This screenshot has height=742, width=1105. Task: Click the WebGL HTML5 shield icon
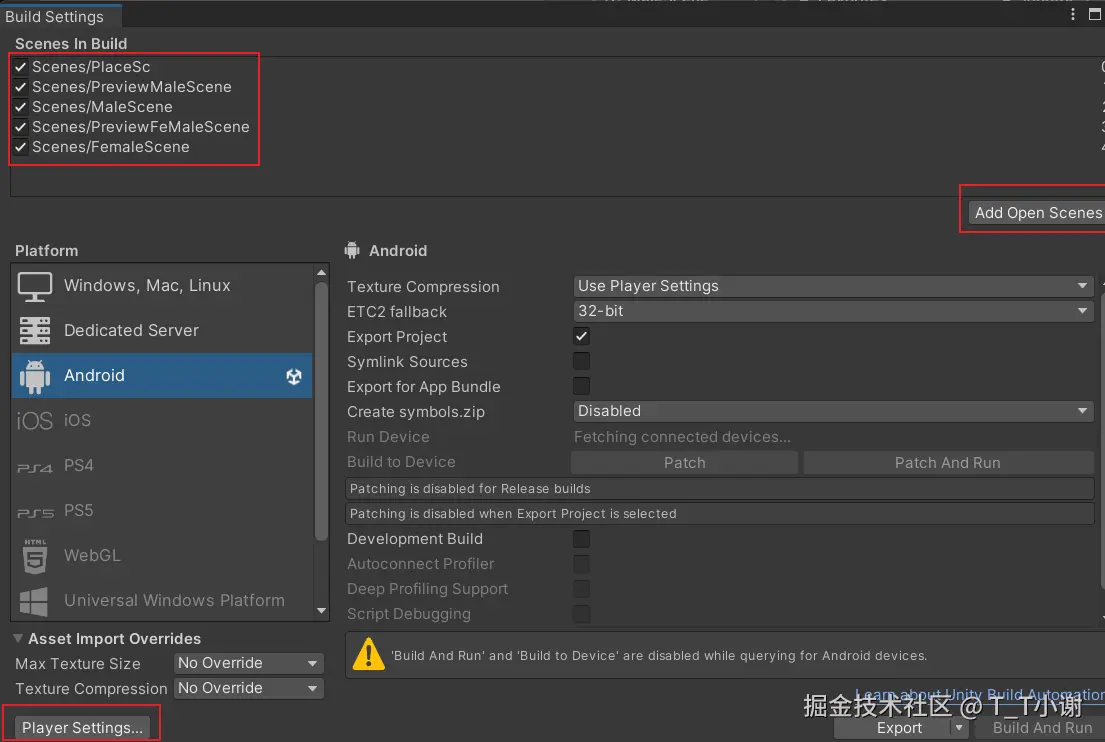[35, 556]
